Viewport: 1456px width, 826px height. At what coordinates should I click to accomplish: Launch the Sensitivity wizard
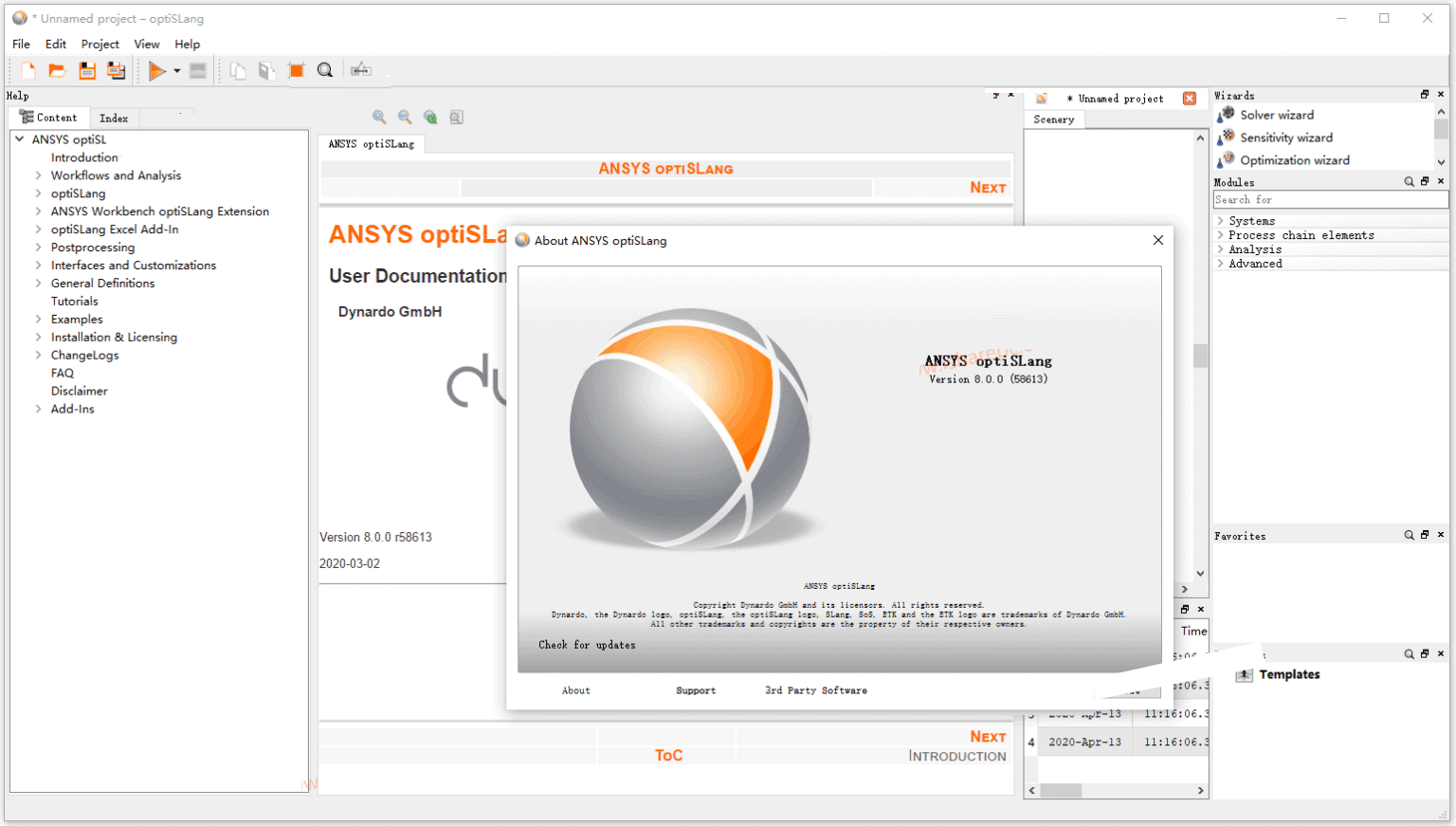point(1286,138)
